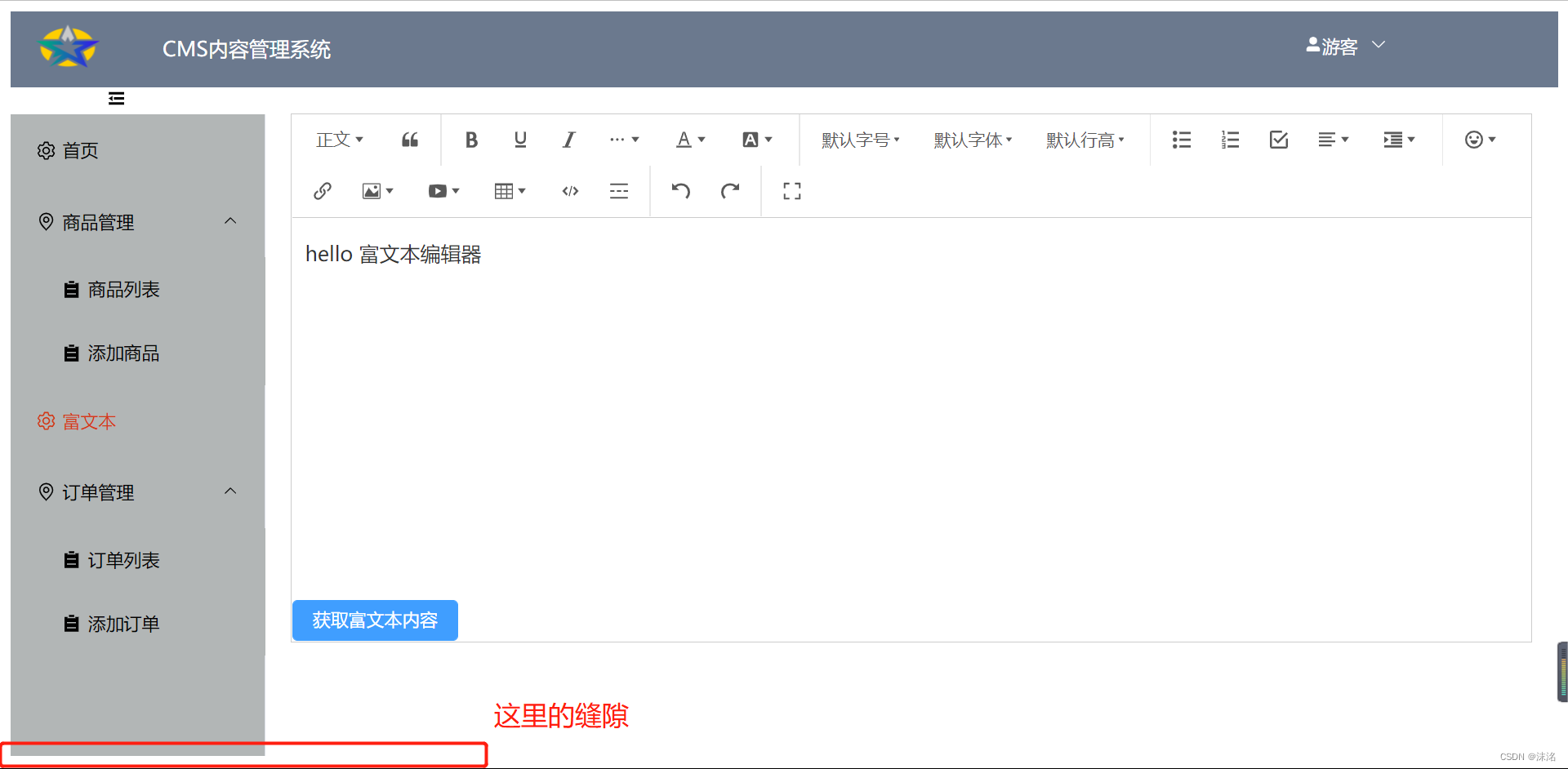Apply bold formatting in the editor toolbar

(471, 140)
